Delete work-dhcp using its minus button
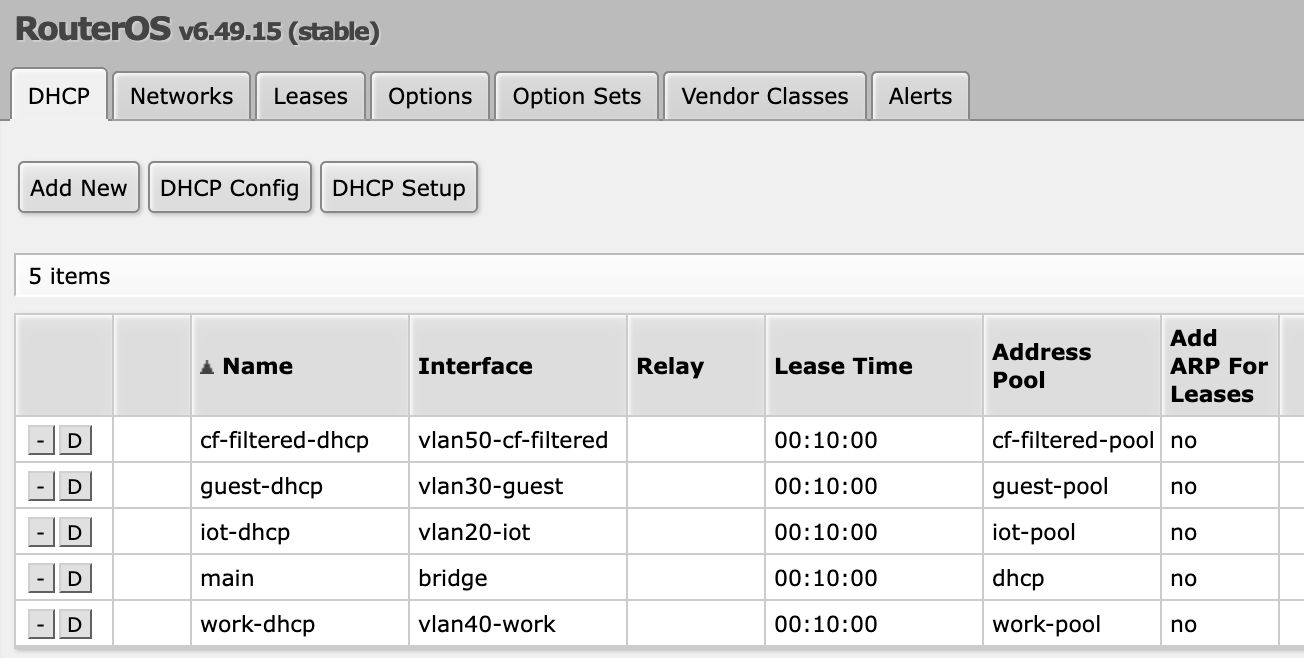 40,625
